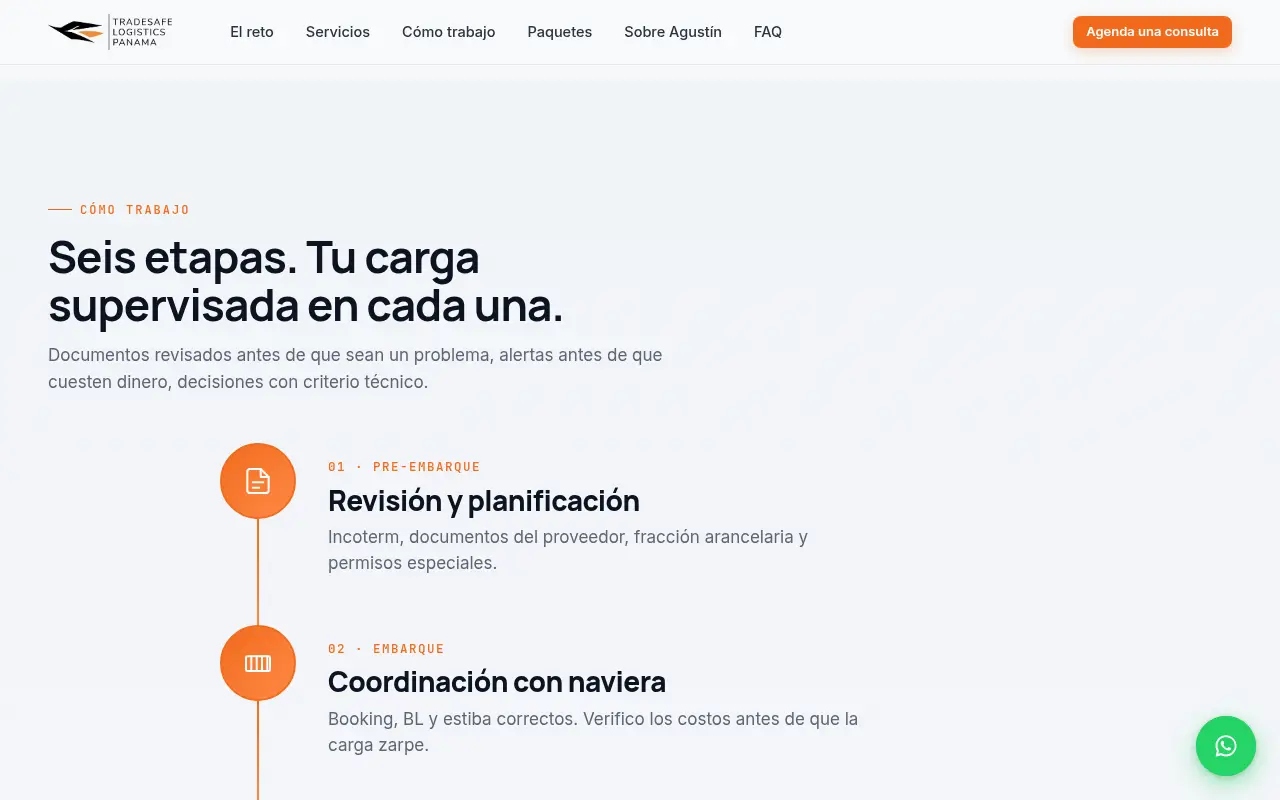Go to the El reto section
1280x800 pixels.
pos(252,32)
